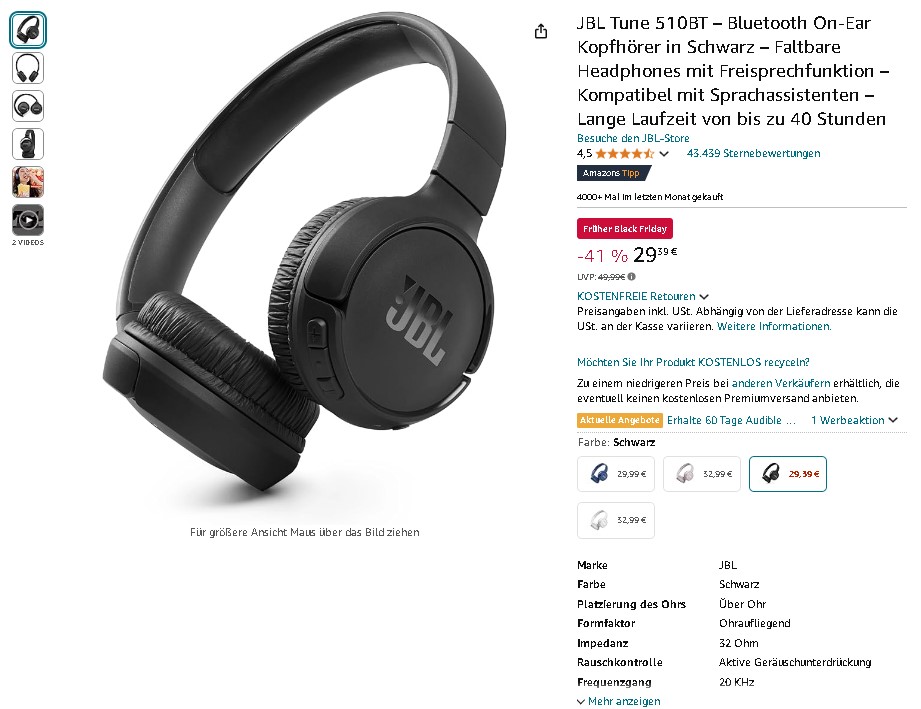Screen dimensions: 921x709
Task: Click the share icon above product image
Action: (541, 31)
